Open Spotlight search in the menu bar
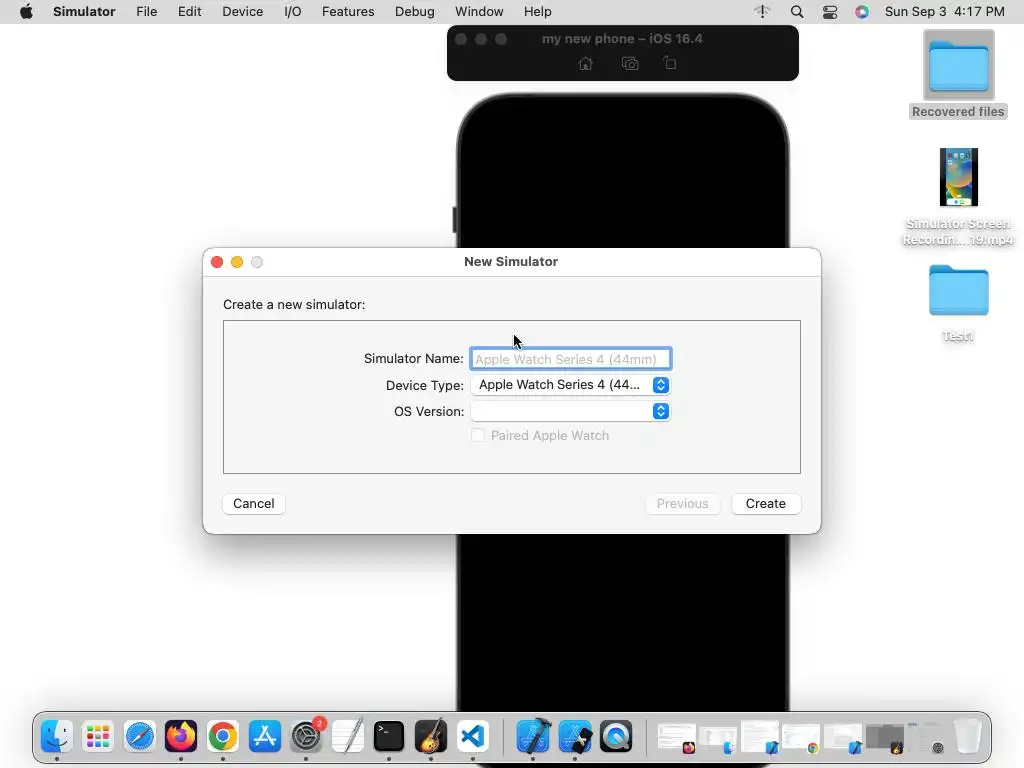 tap(797, 12)
